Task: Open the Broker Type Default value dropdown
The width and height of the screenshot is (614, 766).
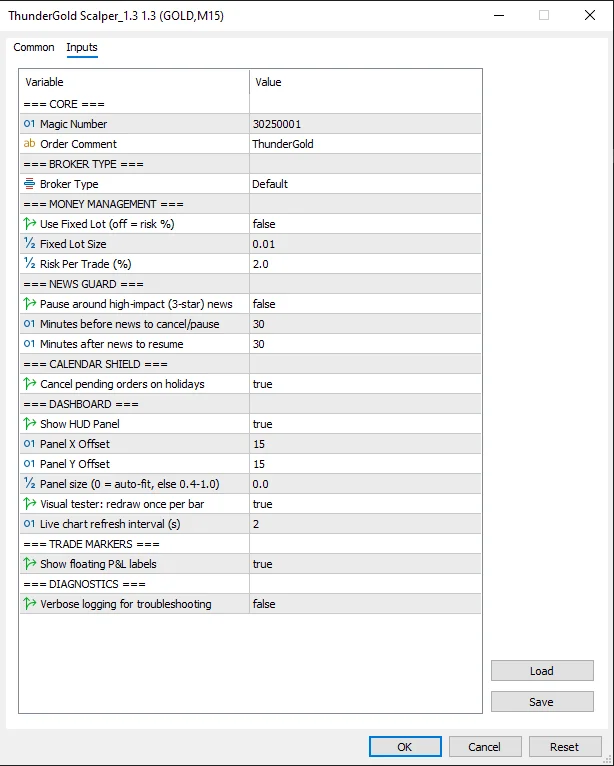Action: coord(365,184)
